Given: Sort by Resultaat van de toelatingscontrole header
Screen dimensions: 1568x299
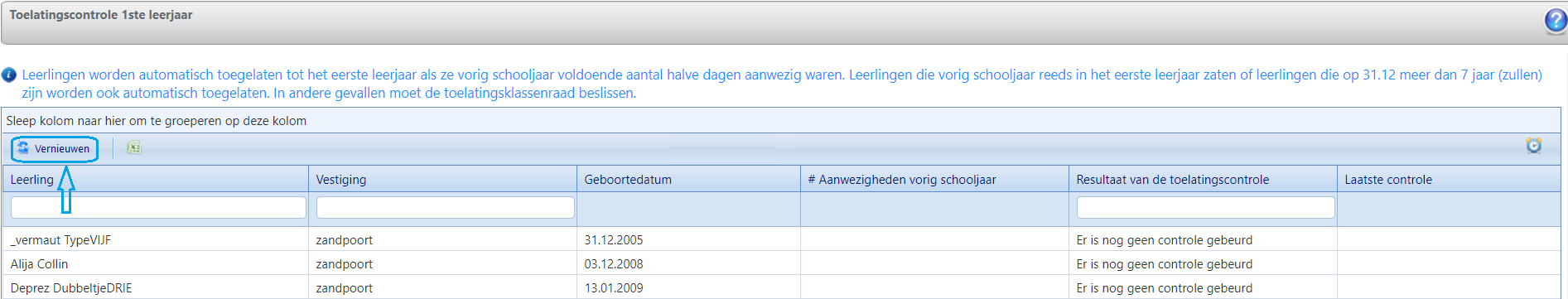Looking at the screenshot, I should tap(1172, 180).
